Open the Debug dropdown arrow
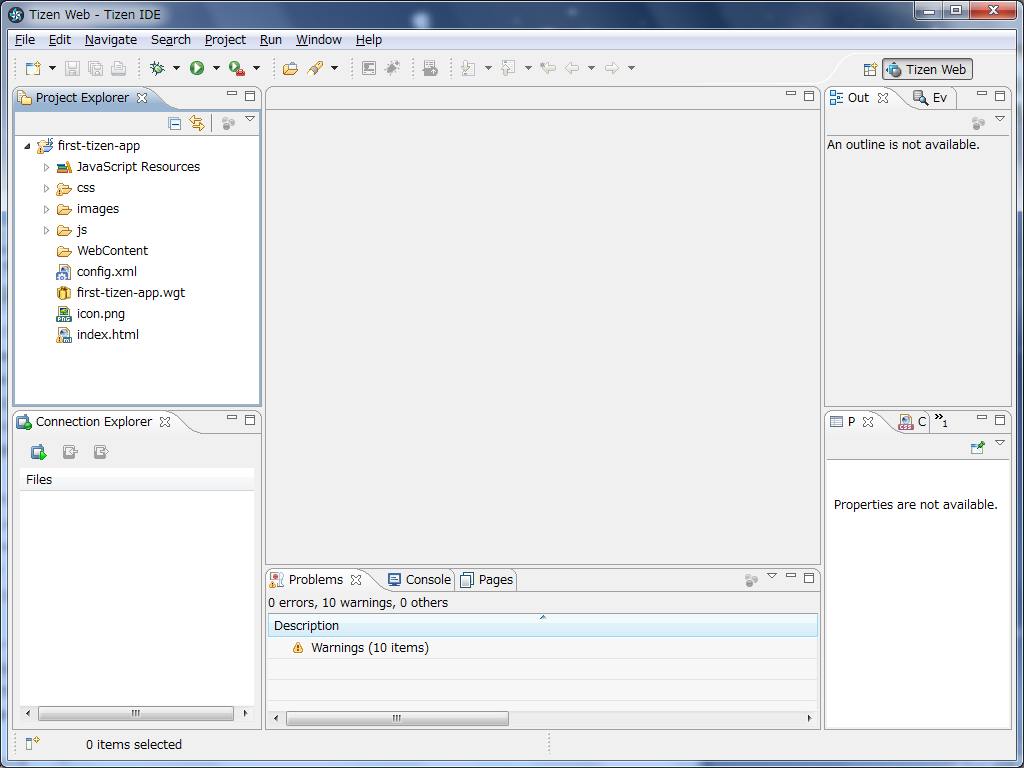1024x768 pixels. point(176,68)
